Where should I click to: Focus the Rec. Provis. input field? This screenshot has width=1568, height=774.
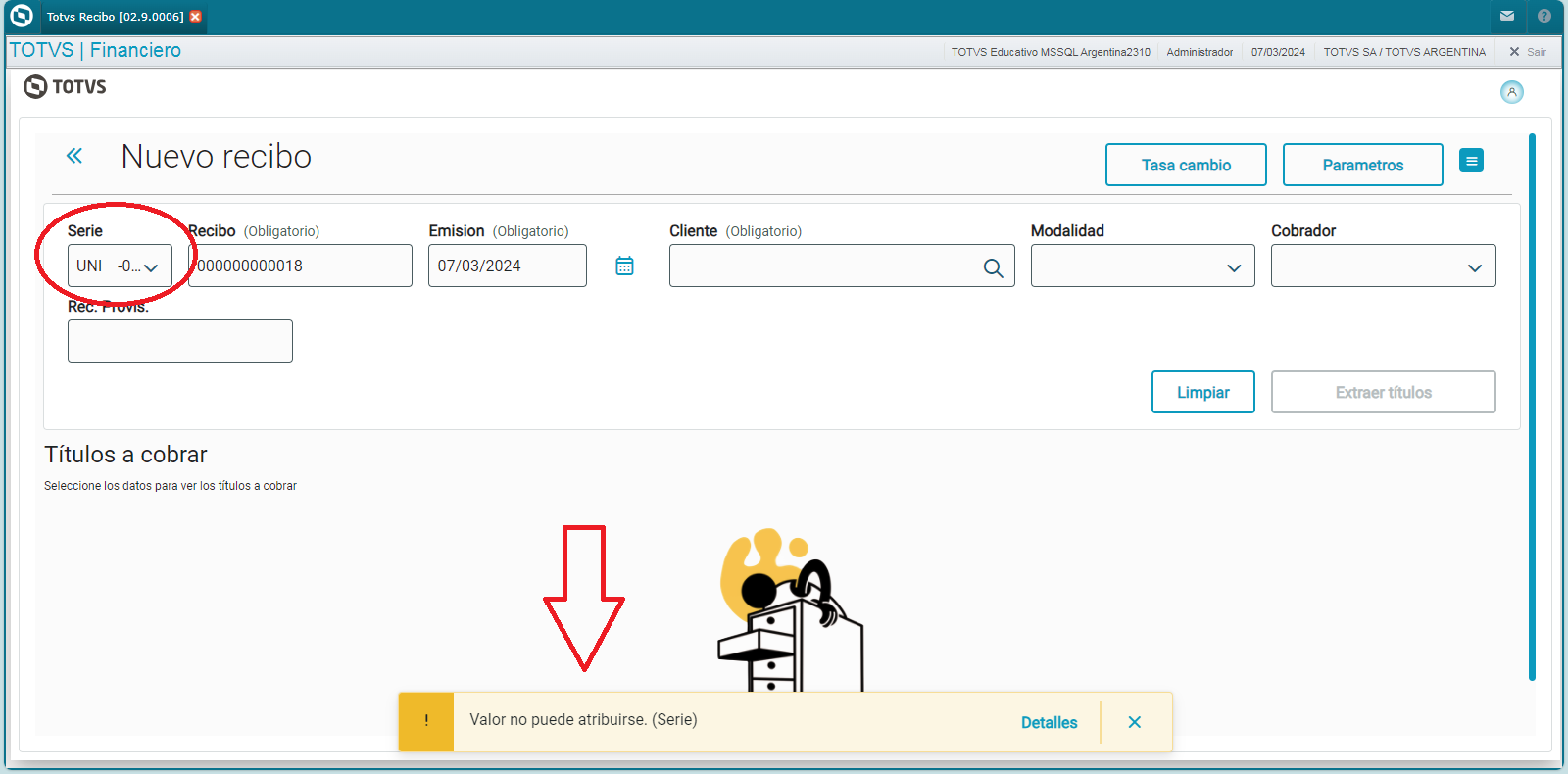point(180,341)
